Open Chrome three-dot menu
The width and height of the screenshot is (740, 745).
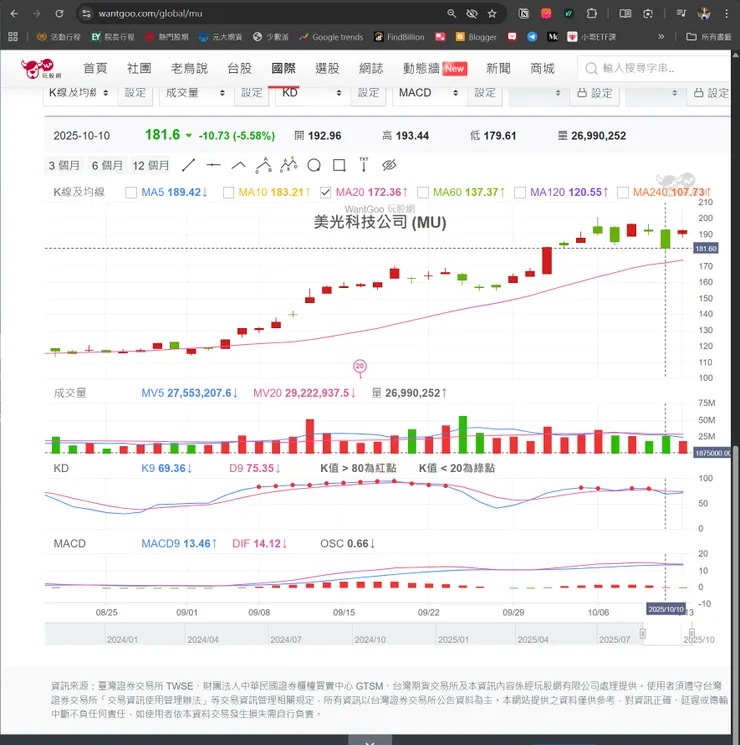click(x=727, y=14)
